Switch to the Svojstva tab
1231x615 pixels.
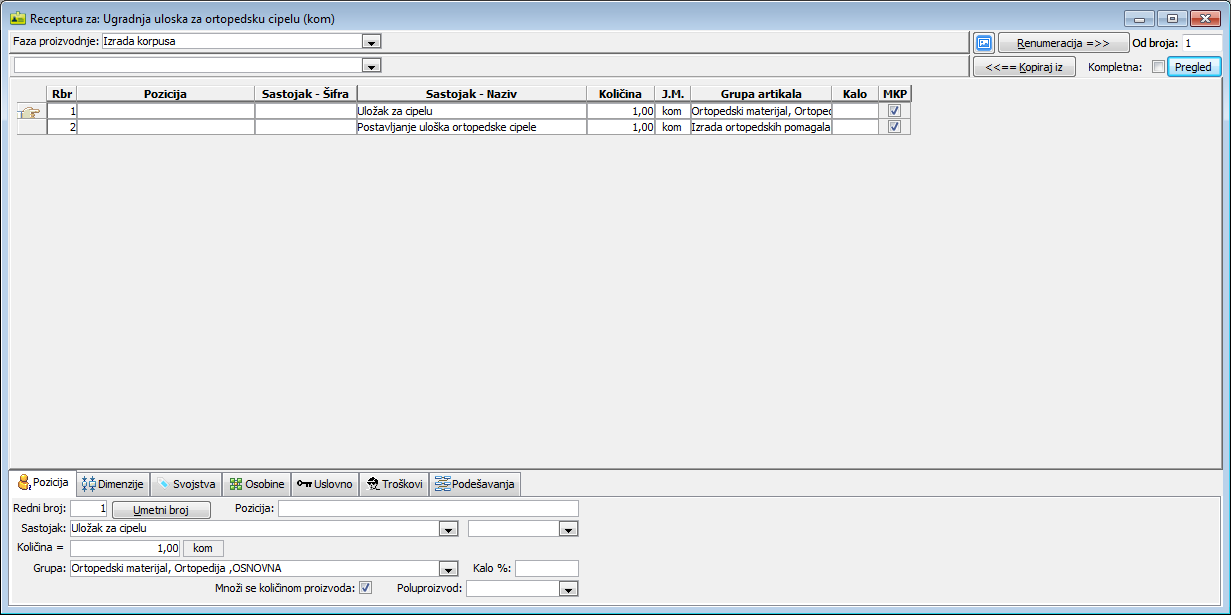[186, 484]
